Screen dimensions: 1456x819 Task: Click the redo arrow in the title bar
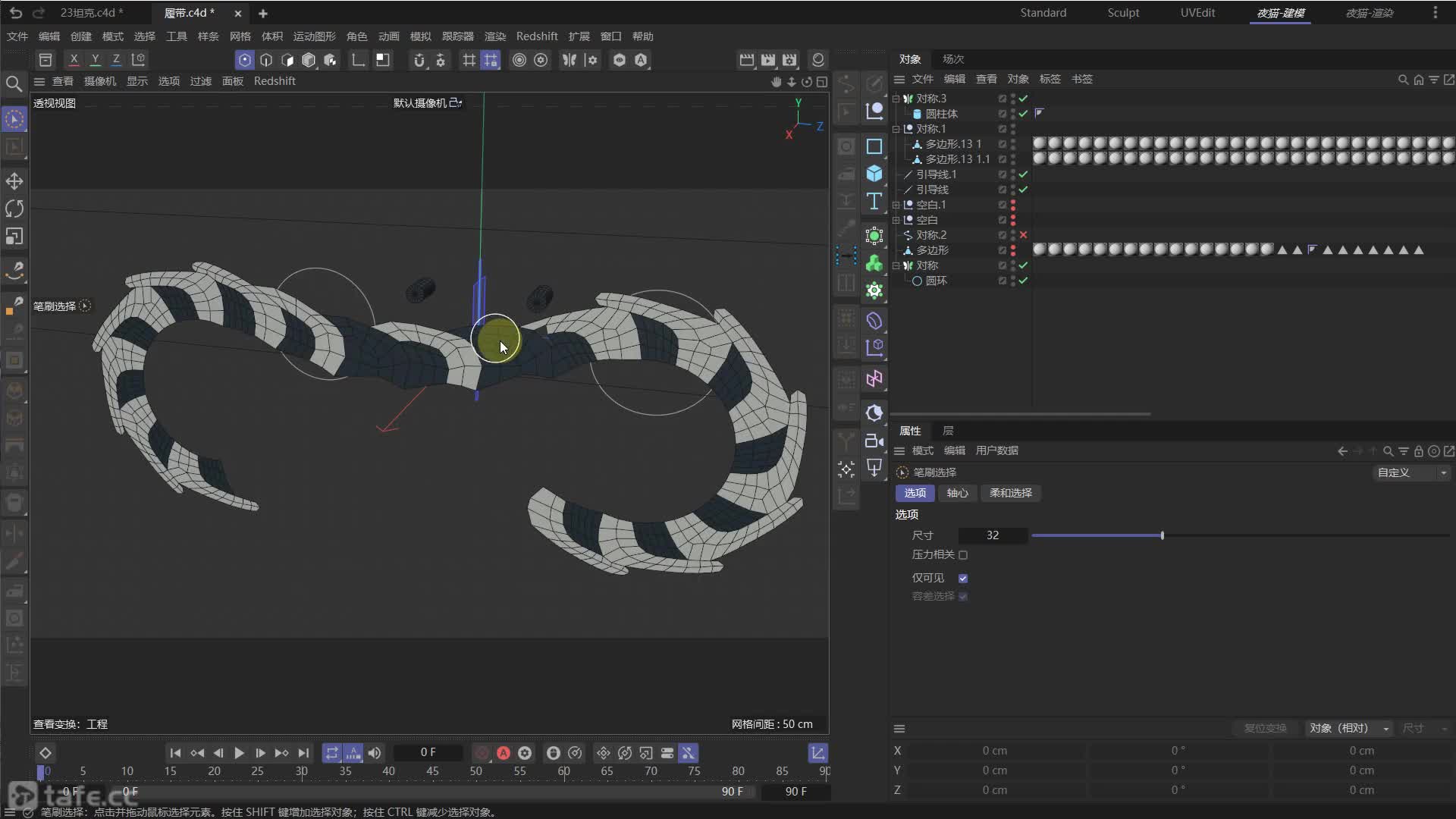click(x=39, y=13)
